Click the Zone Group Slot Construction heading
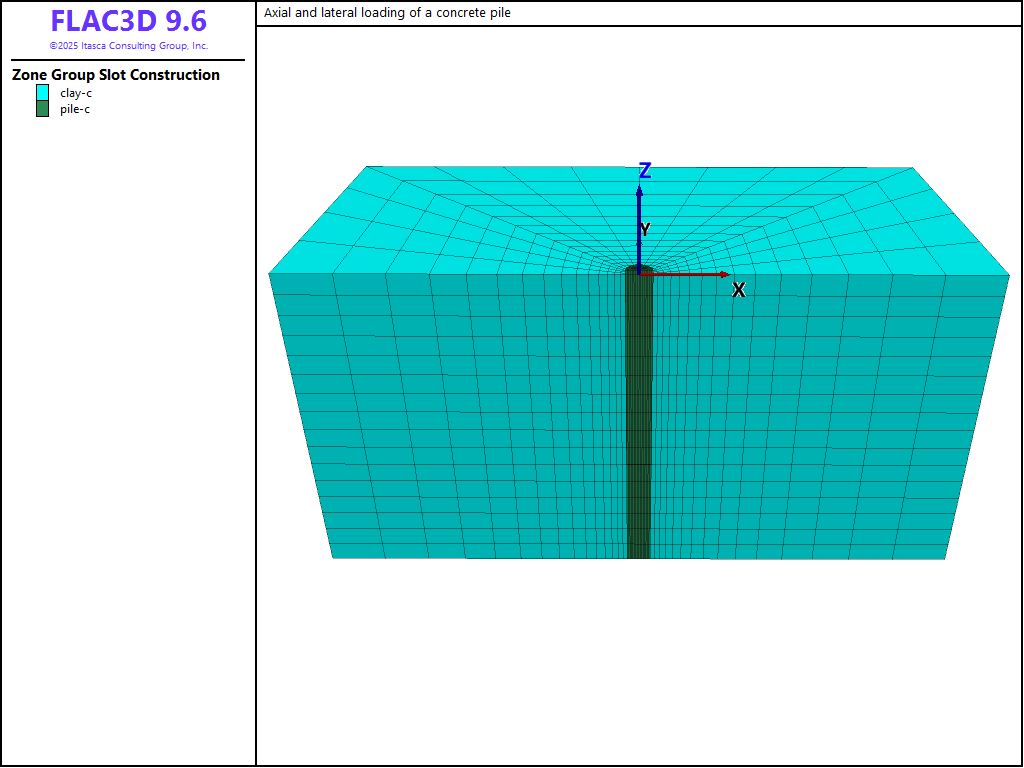Screen dimensions: 1024x768 (x=116, y=75)
